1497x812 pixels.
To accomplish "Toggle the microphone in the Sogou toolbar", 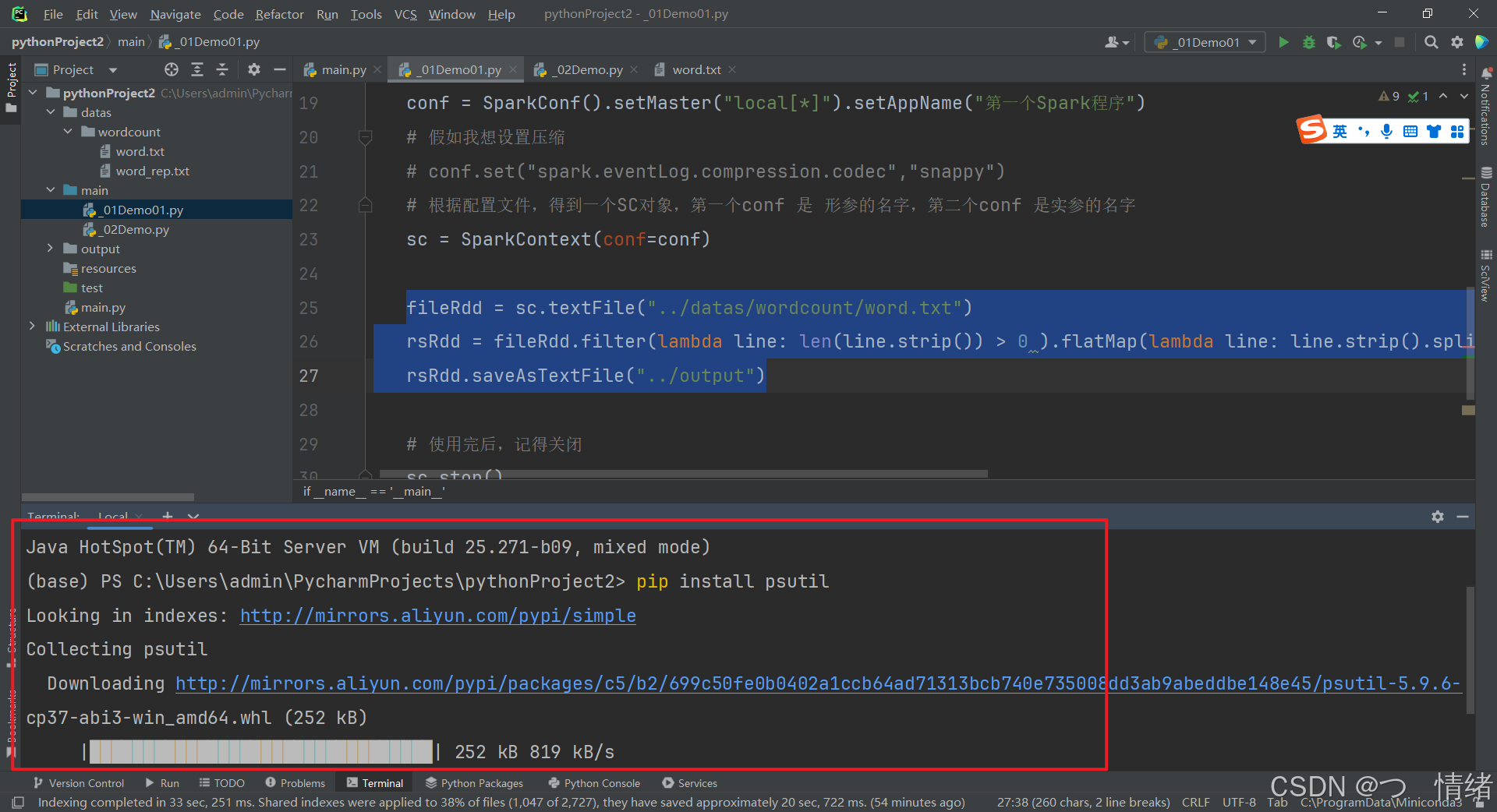I will pos(1386,131).
